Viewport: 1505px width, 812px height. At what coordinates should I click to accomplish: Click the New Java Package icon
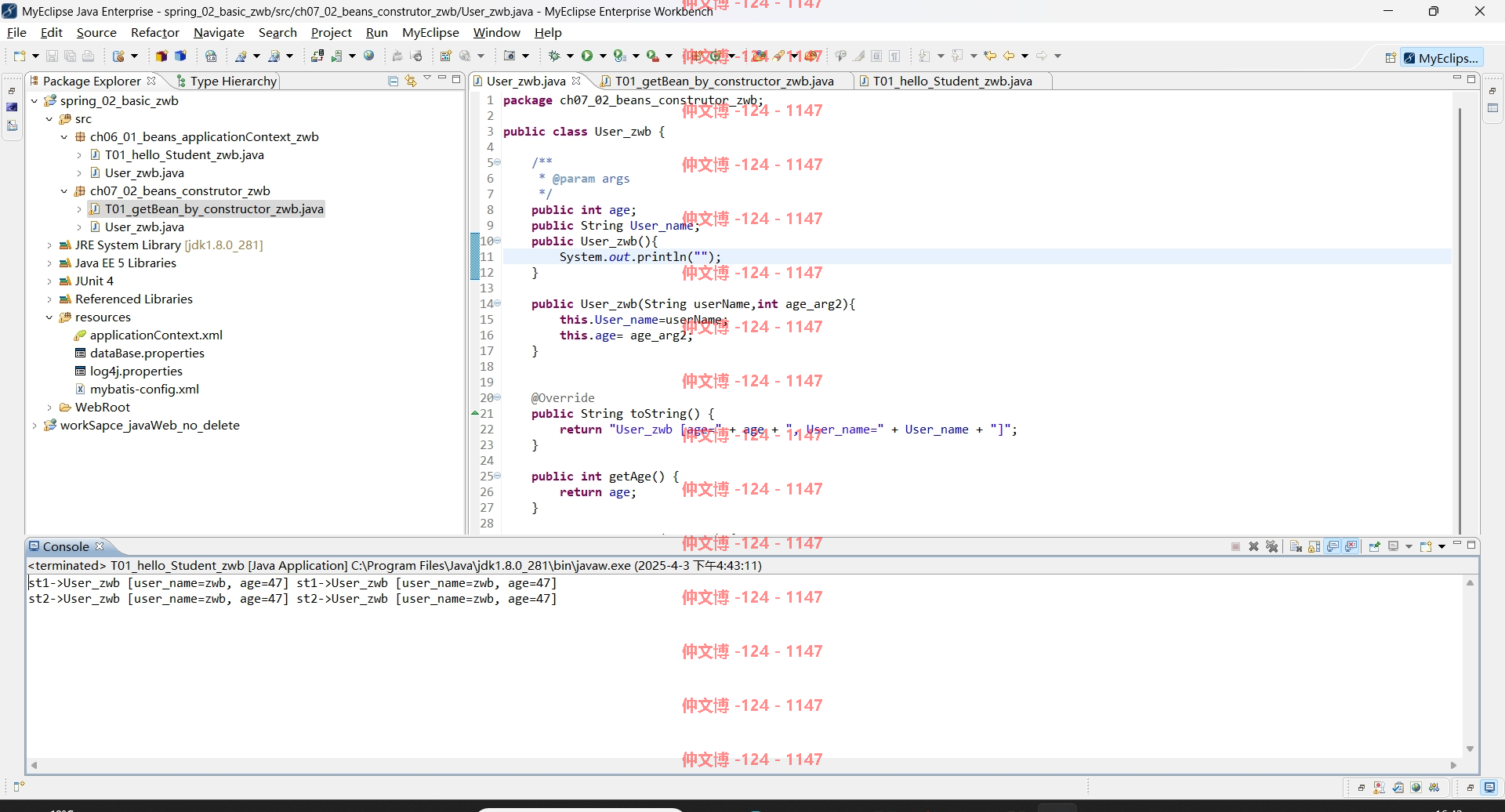pos(161,56)
